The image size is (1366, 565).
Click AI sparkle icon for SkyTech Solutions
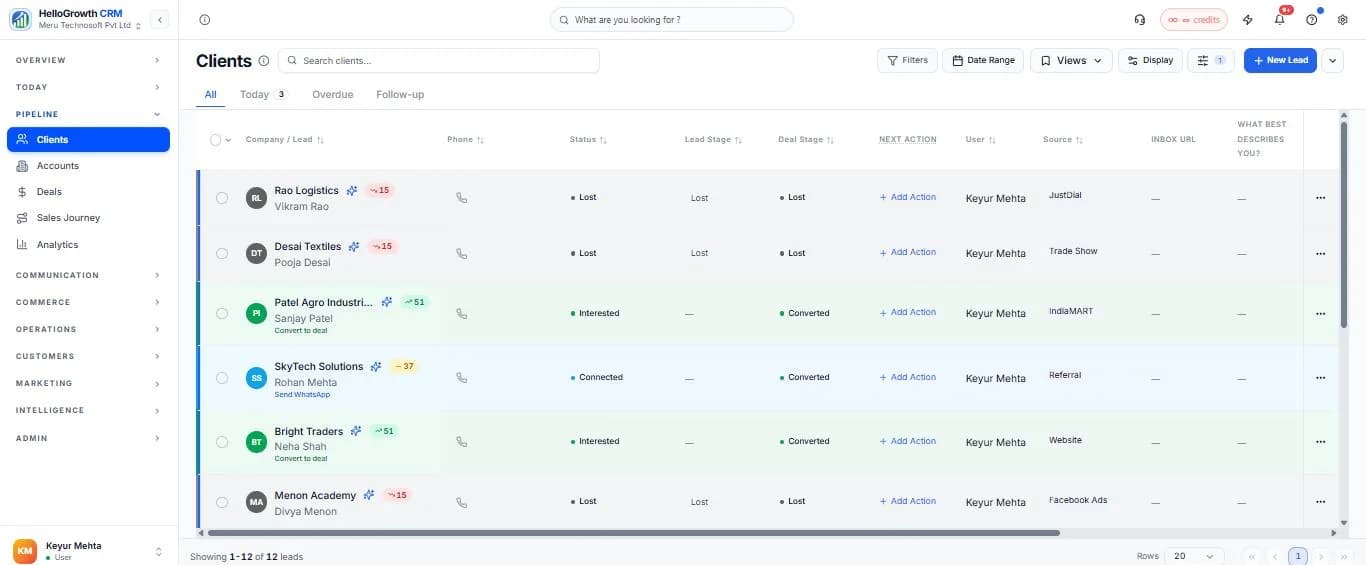click(x=376, y=367)
